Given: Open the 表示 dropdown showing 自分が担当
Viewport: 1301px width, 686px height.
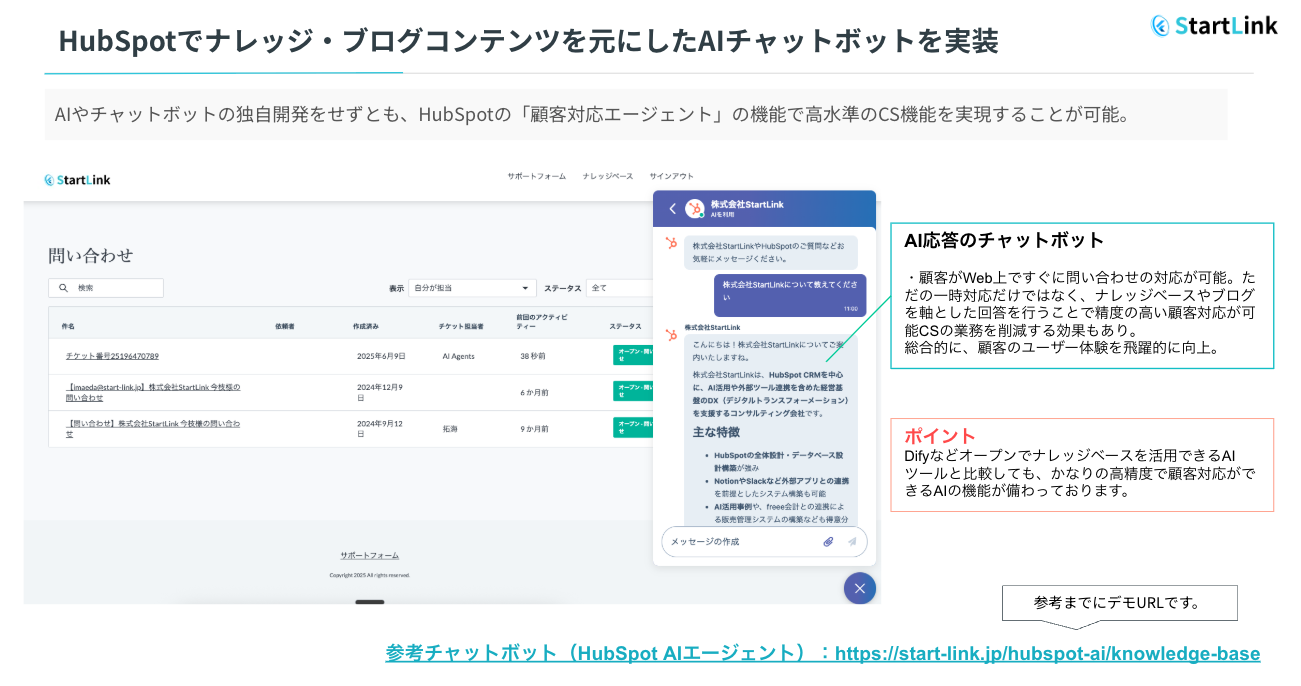Looking at the screenshot, I should tap(472, 288).
